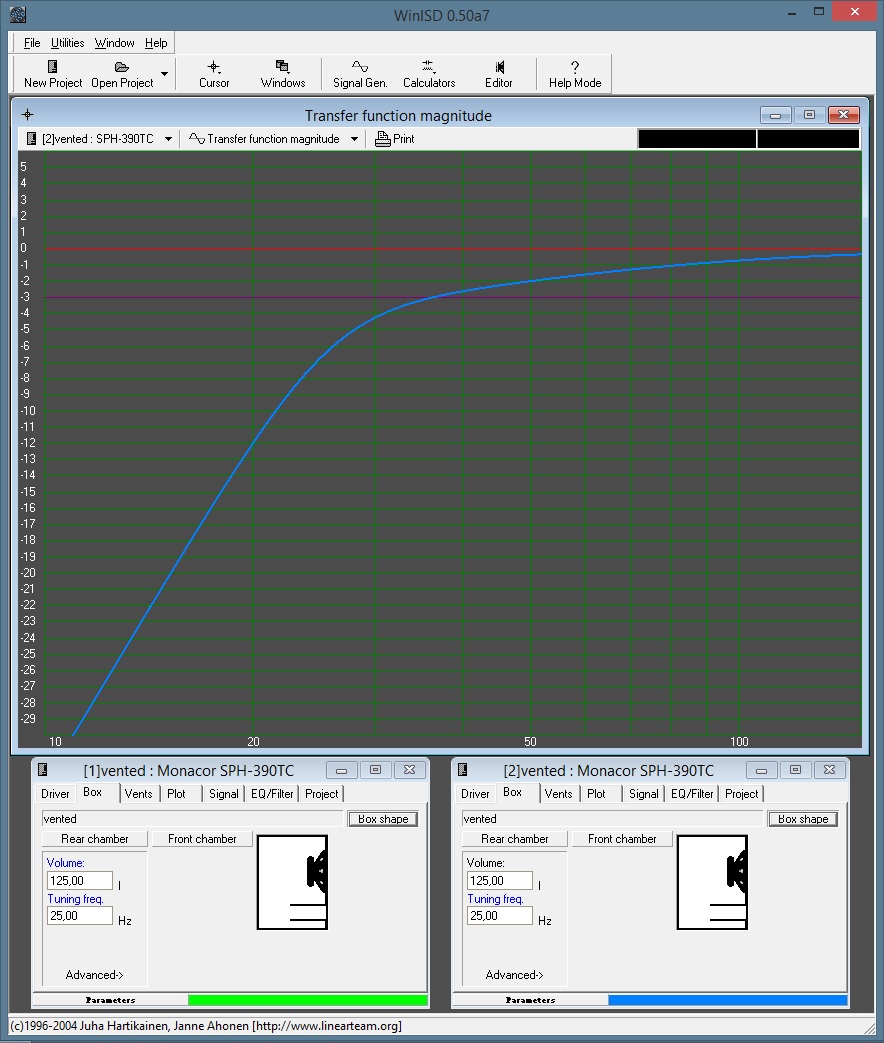Click the green color bar of project [1]

tap(307, 1000)
